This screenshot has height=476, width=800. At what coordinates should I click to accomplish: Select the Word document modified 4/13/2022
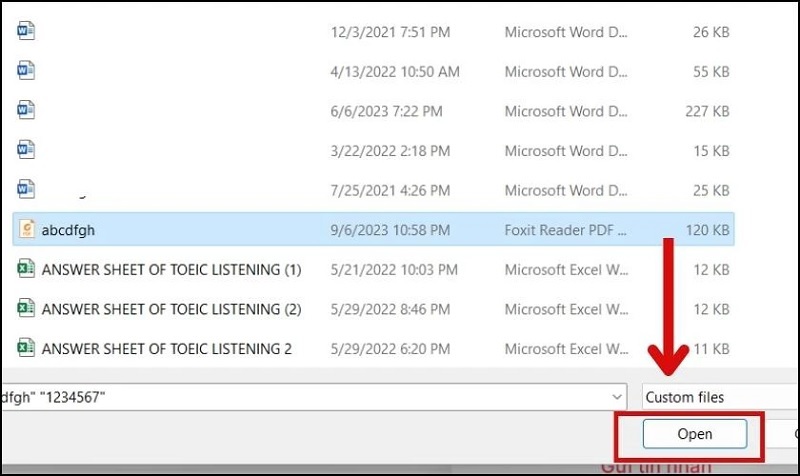coord(27,71)
